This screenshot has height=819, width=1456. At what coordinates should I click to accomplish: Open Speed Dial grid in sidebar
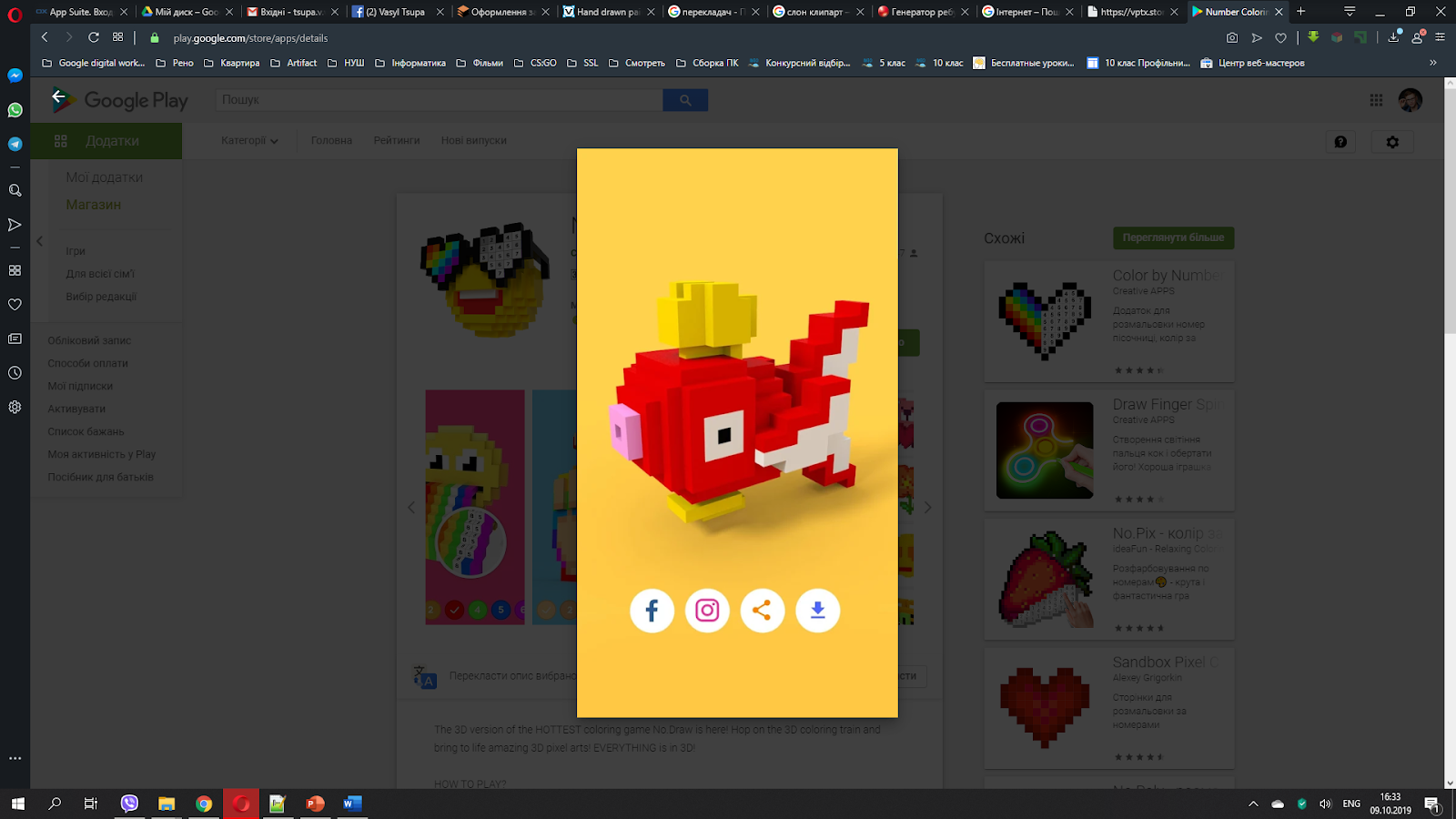pos(15,270)
